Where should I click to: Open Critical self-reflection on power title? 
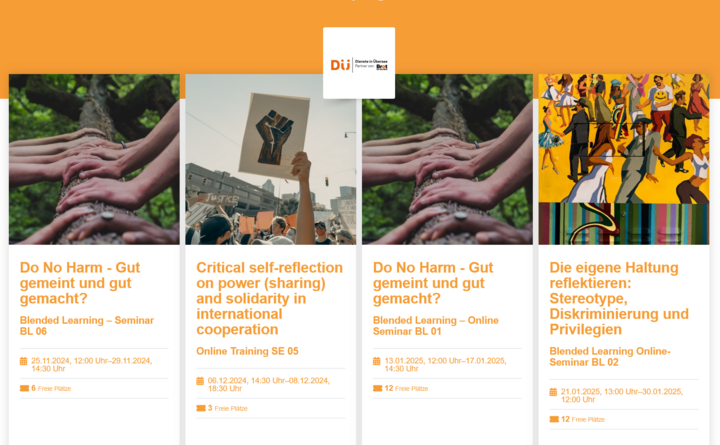pos(270,299)
